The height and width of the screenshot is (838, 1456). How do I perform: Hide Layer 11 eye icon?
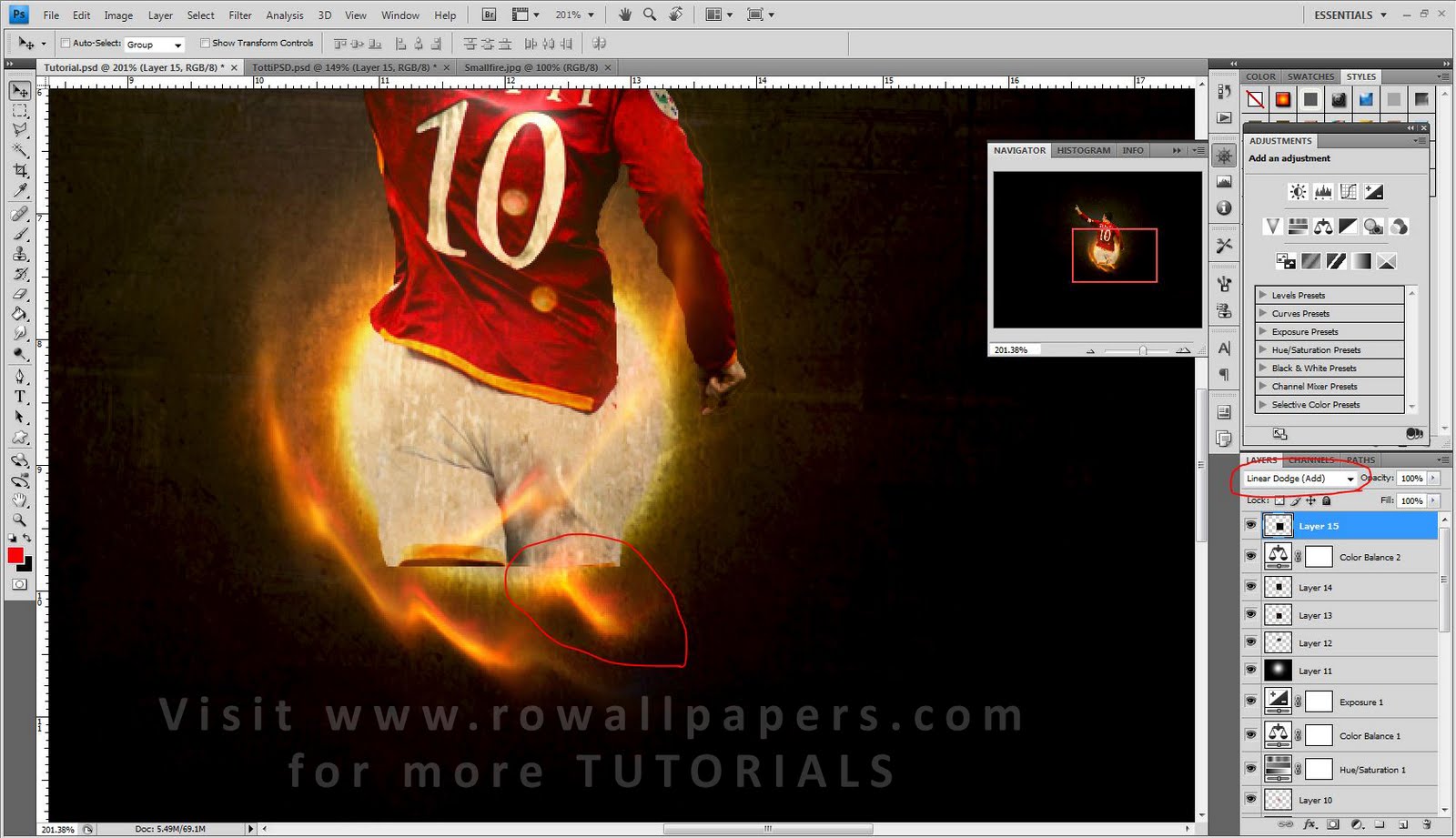pyautogui.click(x=1250, y=670)
